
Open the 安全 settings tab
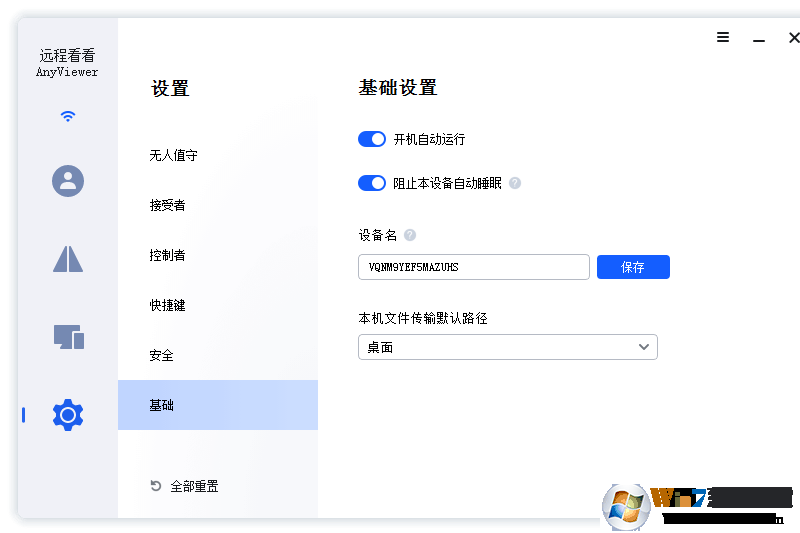[162, 355]
